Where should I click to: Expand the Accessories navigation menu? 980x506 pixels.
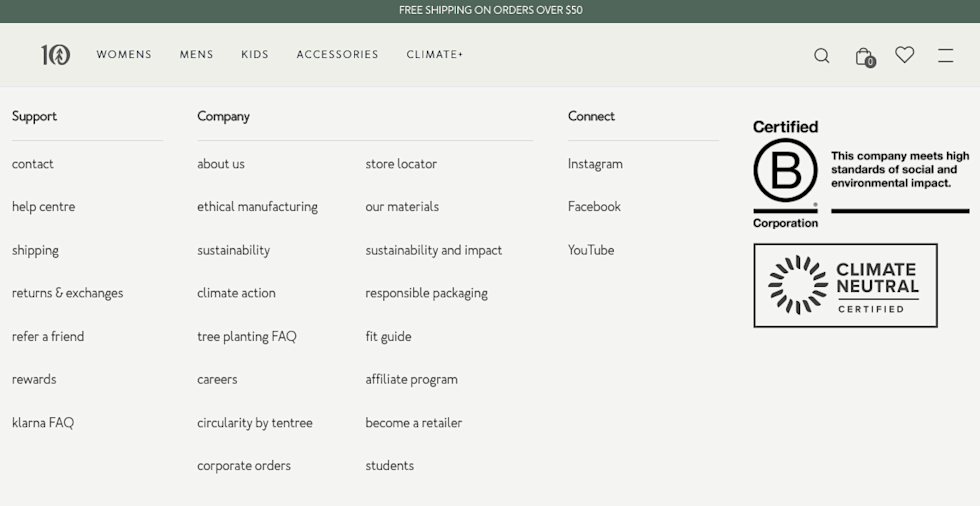click(x=337, y=55)
